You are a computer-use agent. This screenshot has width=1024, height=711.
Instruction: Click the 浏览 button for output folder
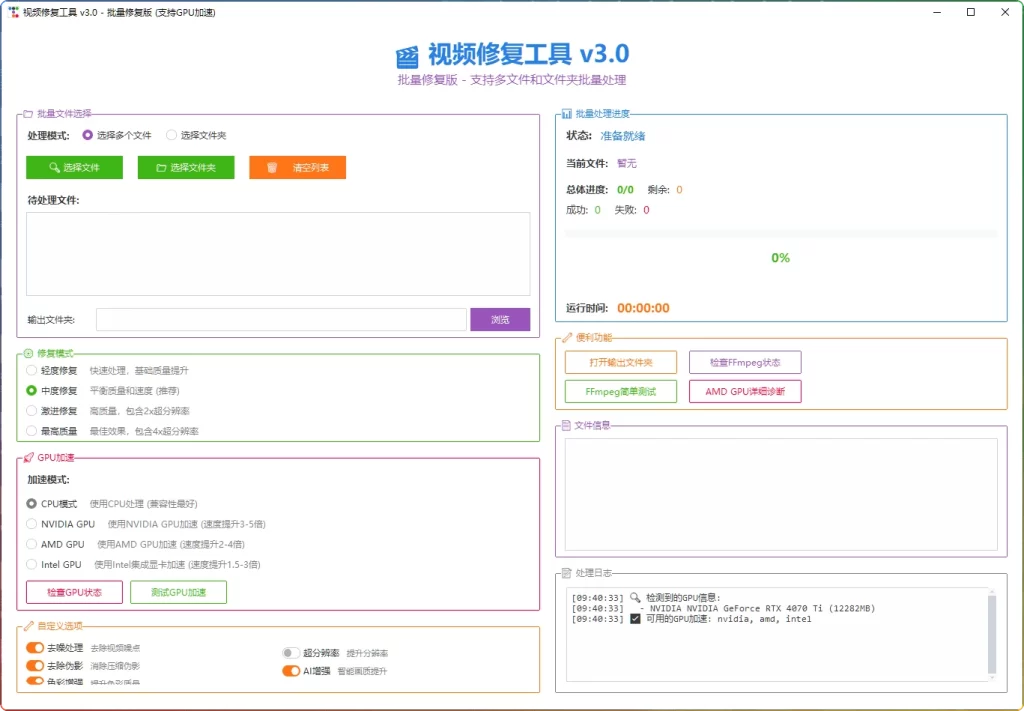pyautogui.click(x=499, y=319)
